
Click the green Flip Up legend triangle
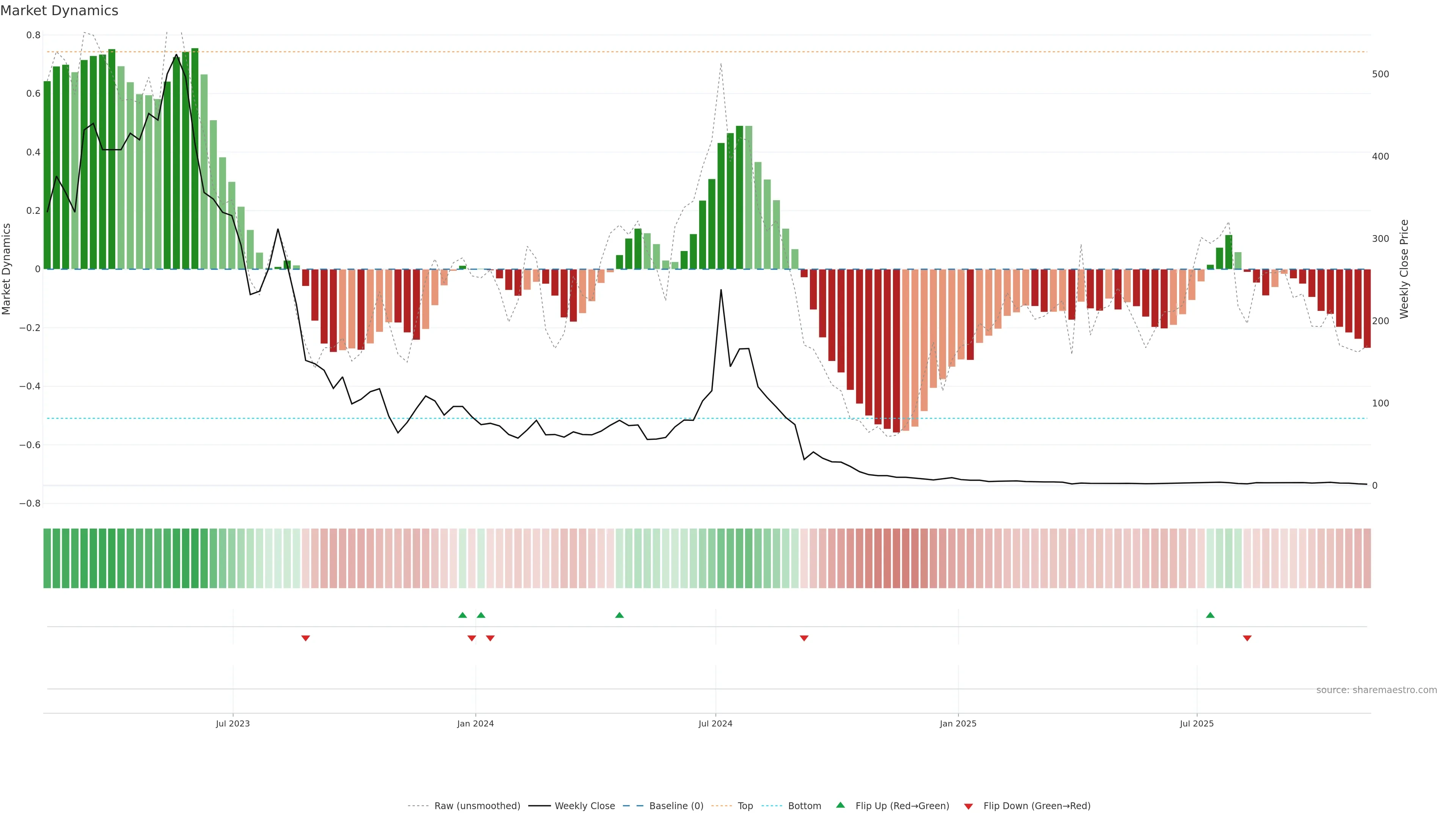(x=841, y=805)
